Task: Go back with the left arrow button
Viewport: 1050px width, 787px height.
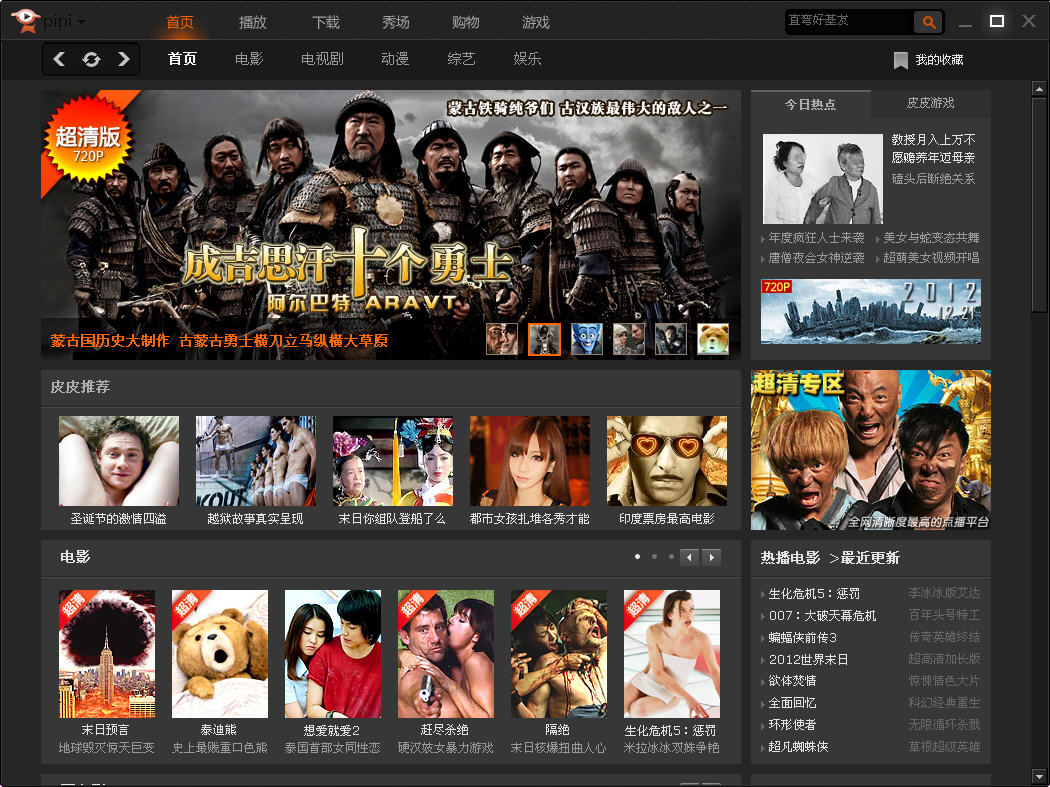Action: coord(59,59)
